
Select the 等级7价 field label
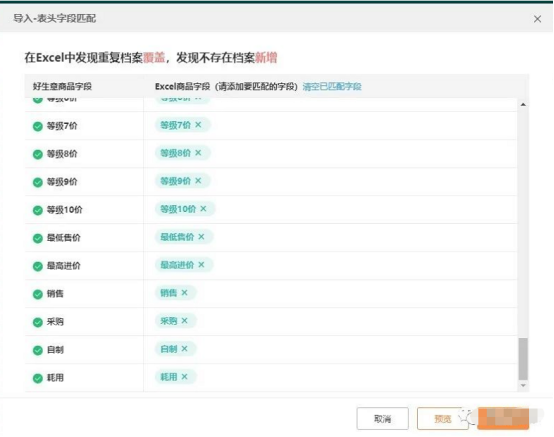click(x=62, y=126)
